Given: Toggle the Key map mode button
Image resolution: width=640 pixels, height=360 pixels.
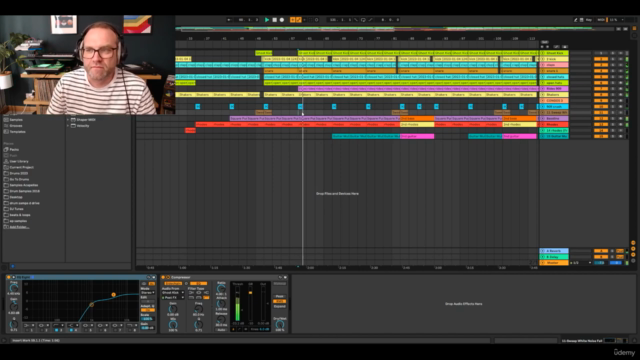Looking at the screenshot, I should (x=589, y=20).
